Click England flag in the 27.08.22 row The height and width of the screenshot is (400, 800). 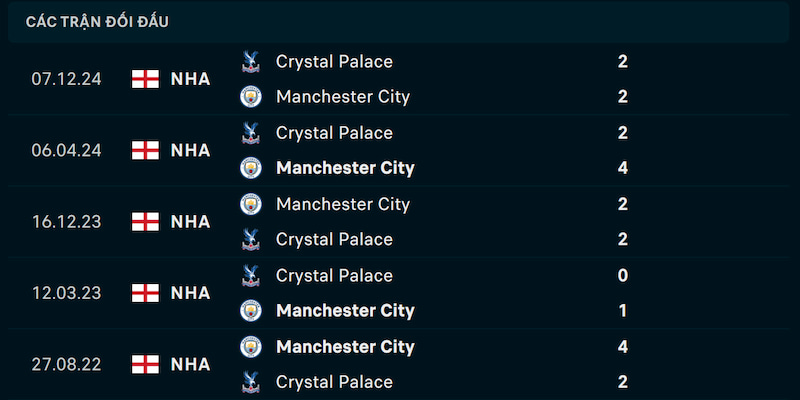click(x=145, y=364)
